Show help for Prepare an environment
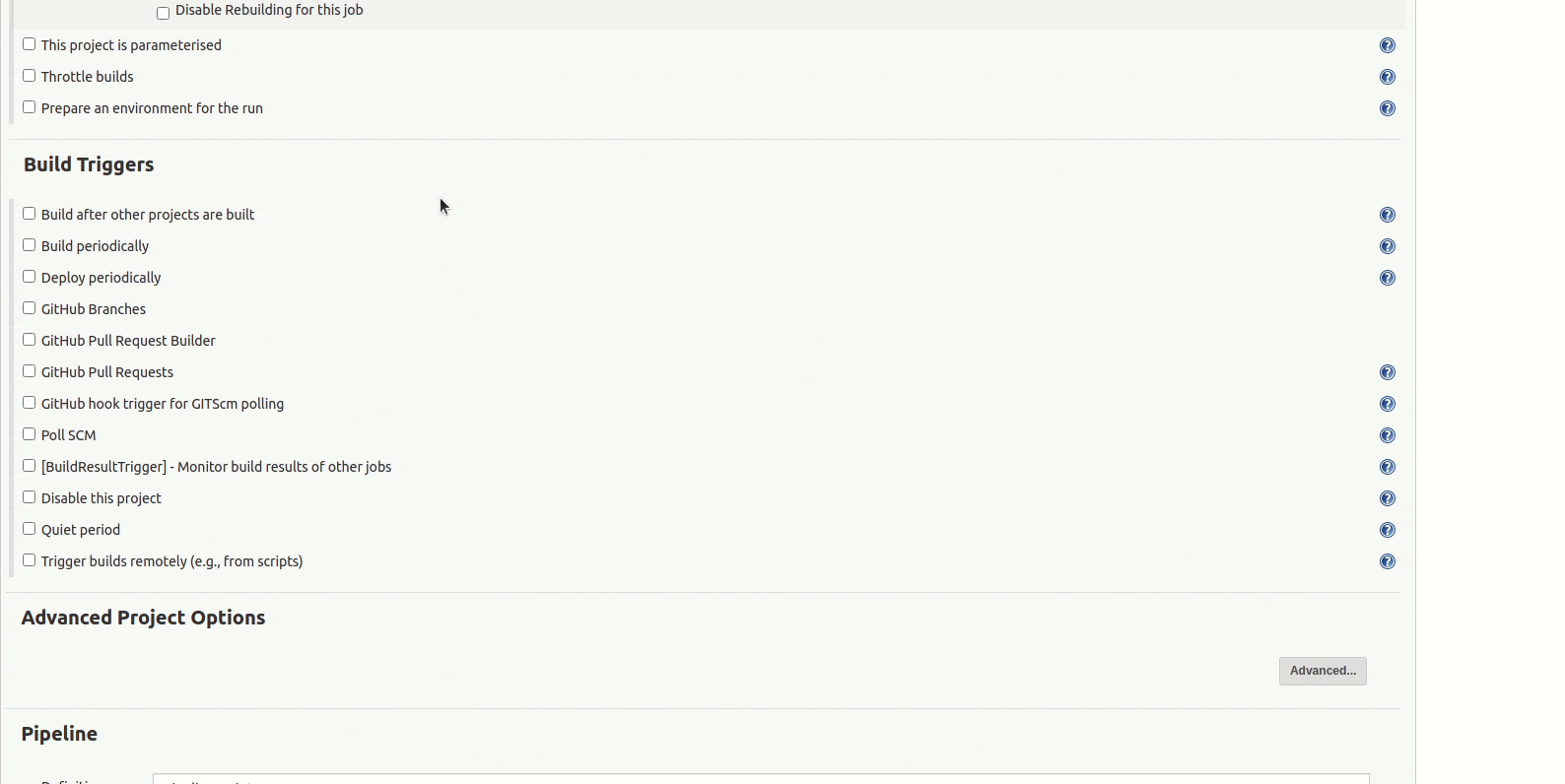Viewport: 1565px width, 784px height. point(1388,108)
